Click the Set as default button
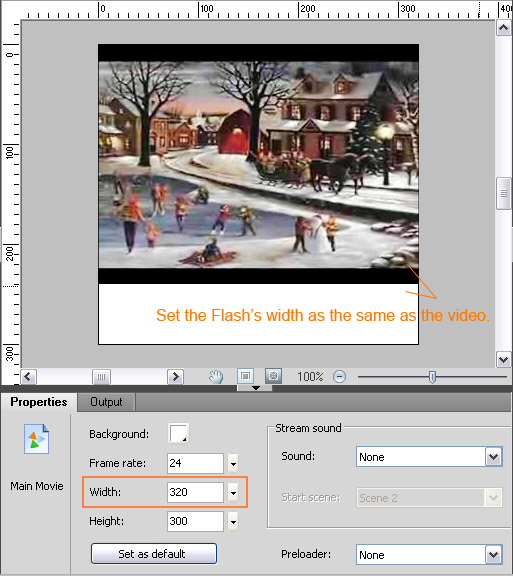Screen dimensions: 513x576 [x=154, y=554]
